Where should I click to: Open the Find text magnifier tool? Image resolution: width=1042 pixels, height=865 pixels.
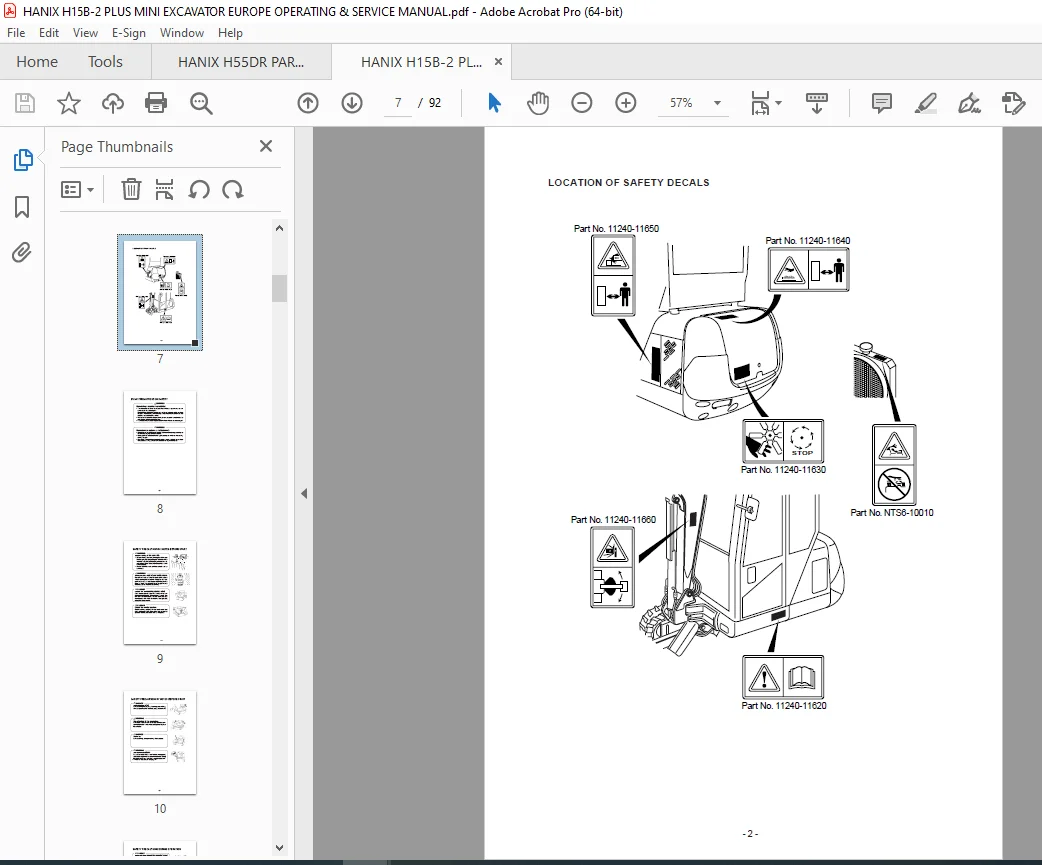tap(201, 103)
